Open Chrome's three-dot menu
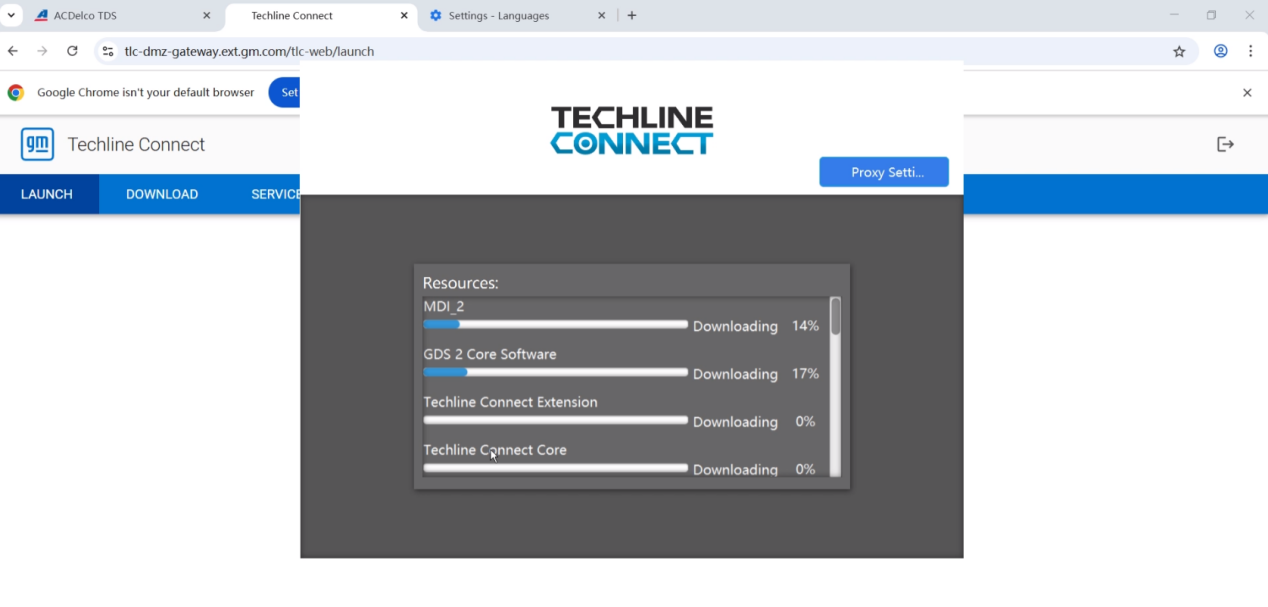 1250,51
